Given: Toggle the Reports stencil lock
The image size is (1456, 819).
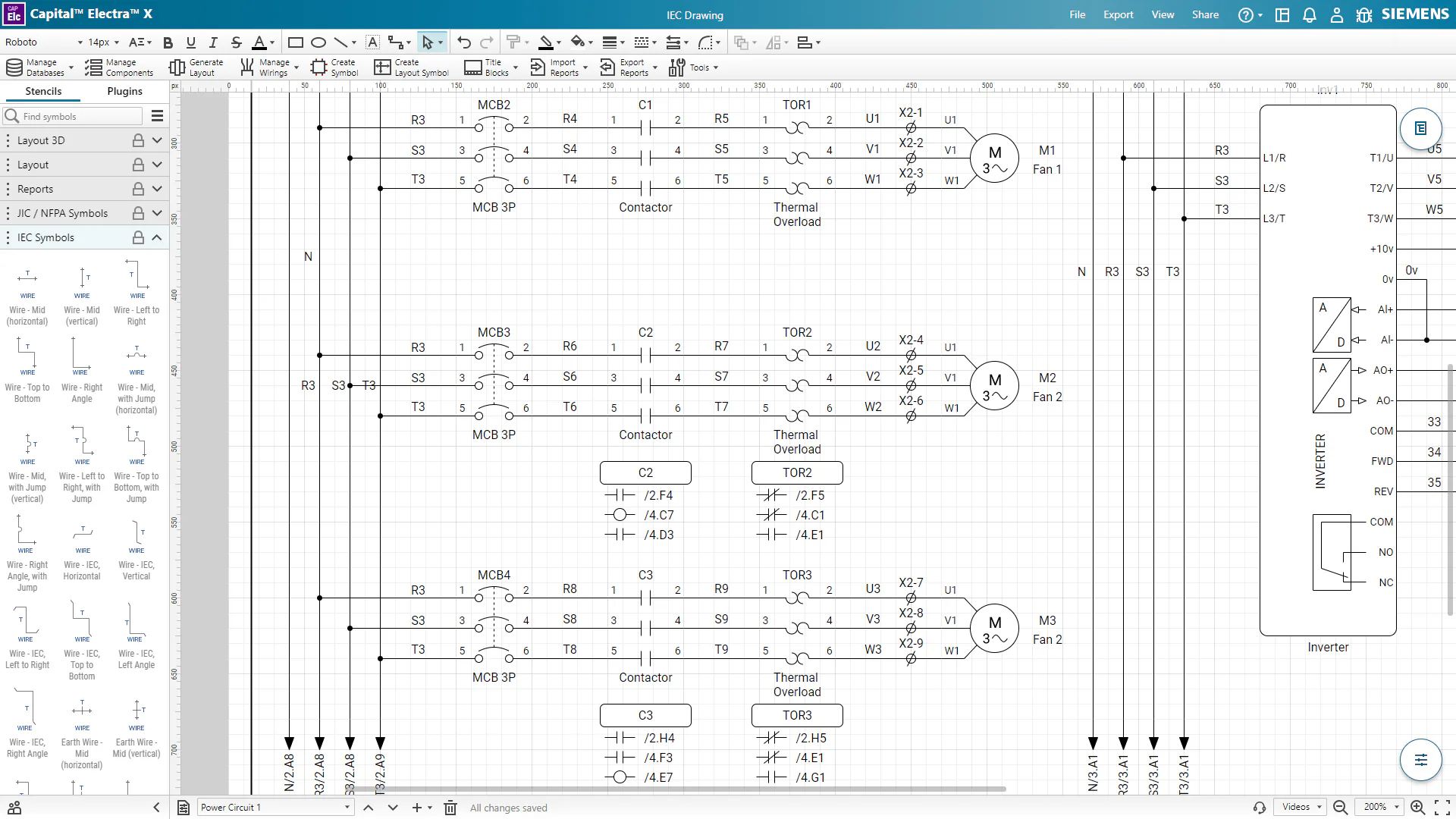Looking at the screenshot, I should pyautogui.click(x=138, y=189).
